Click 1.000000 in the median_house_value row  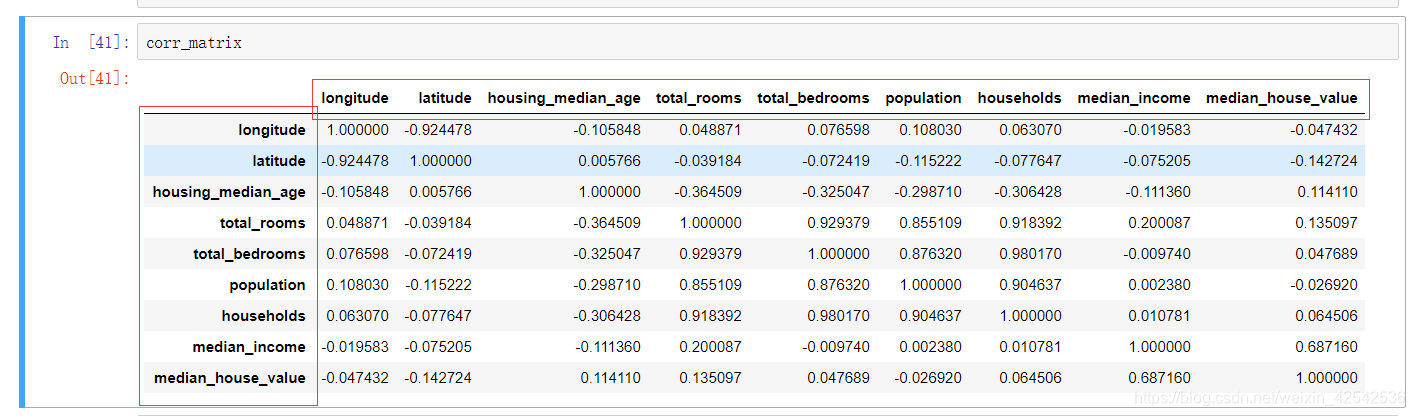(1327, 378)
